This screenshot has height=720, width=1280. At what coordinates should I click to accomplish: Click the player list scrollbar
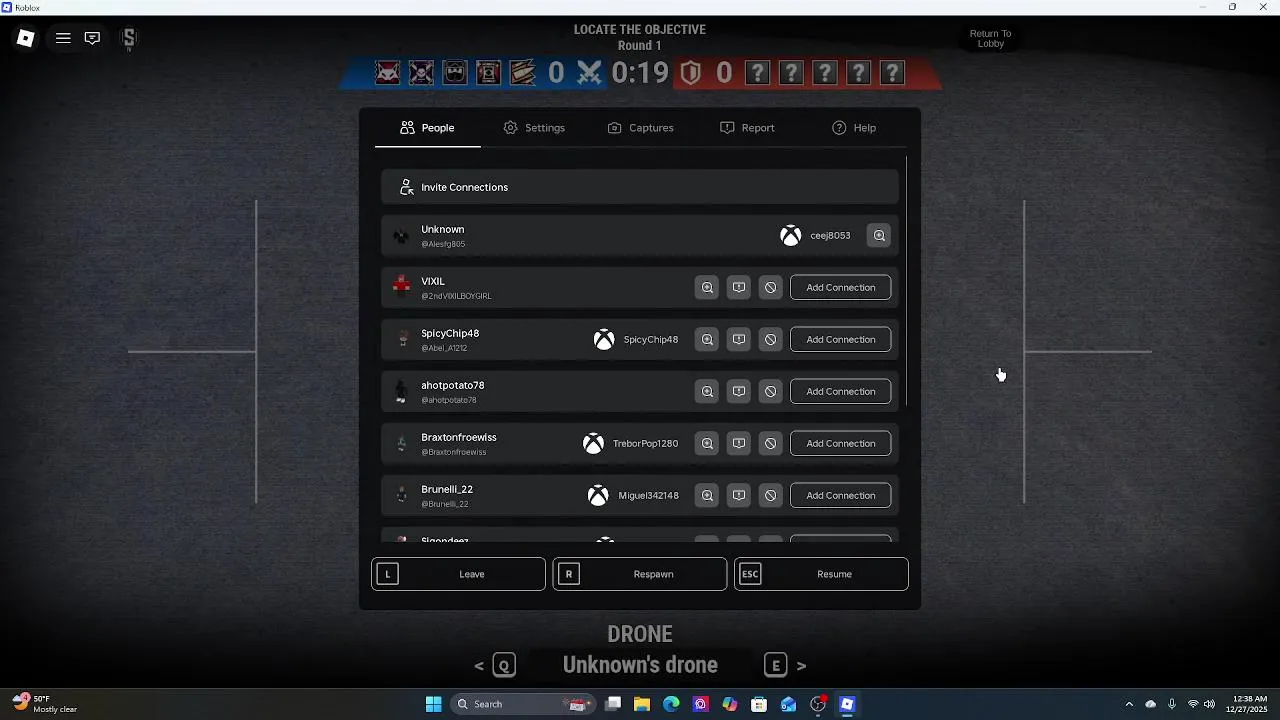pos(906,280)
